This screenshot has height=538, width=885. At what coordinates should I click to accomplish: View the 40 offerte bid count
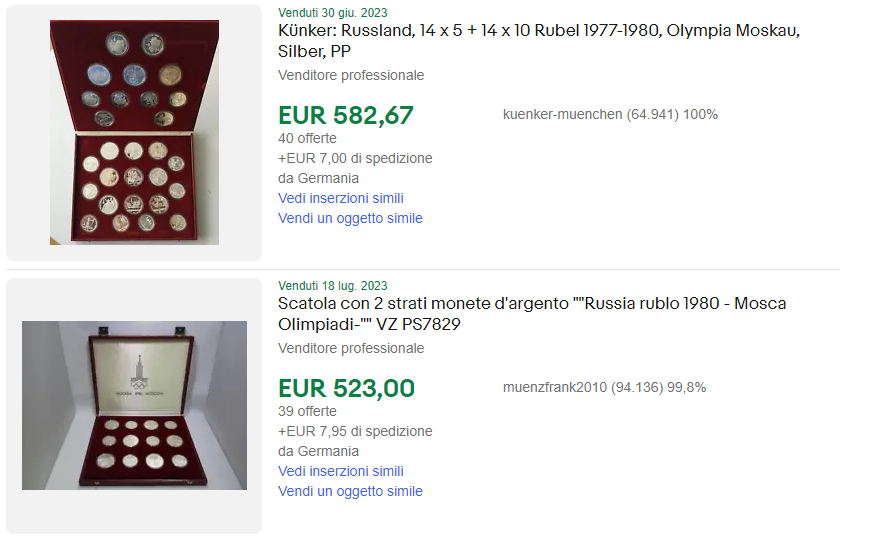307,138
